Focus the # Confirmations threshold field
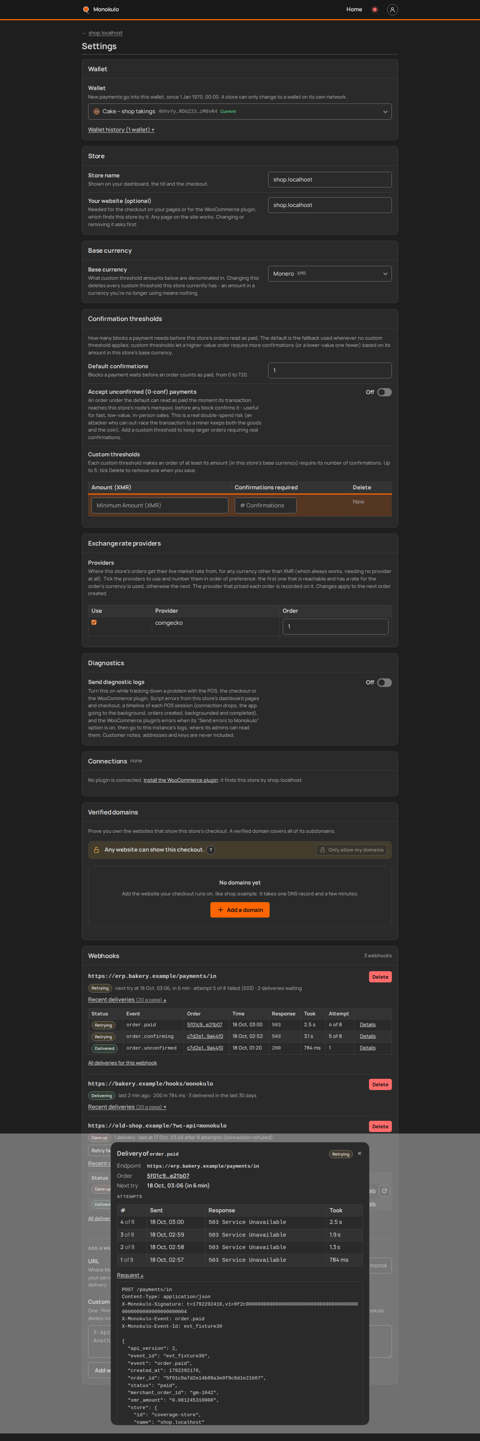This screenshot has width=480, height=1441. pyautogui.click(x=265, y=506)
